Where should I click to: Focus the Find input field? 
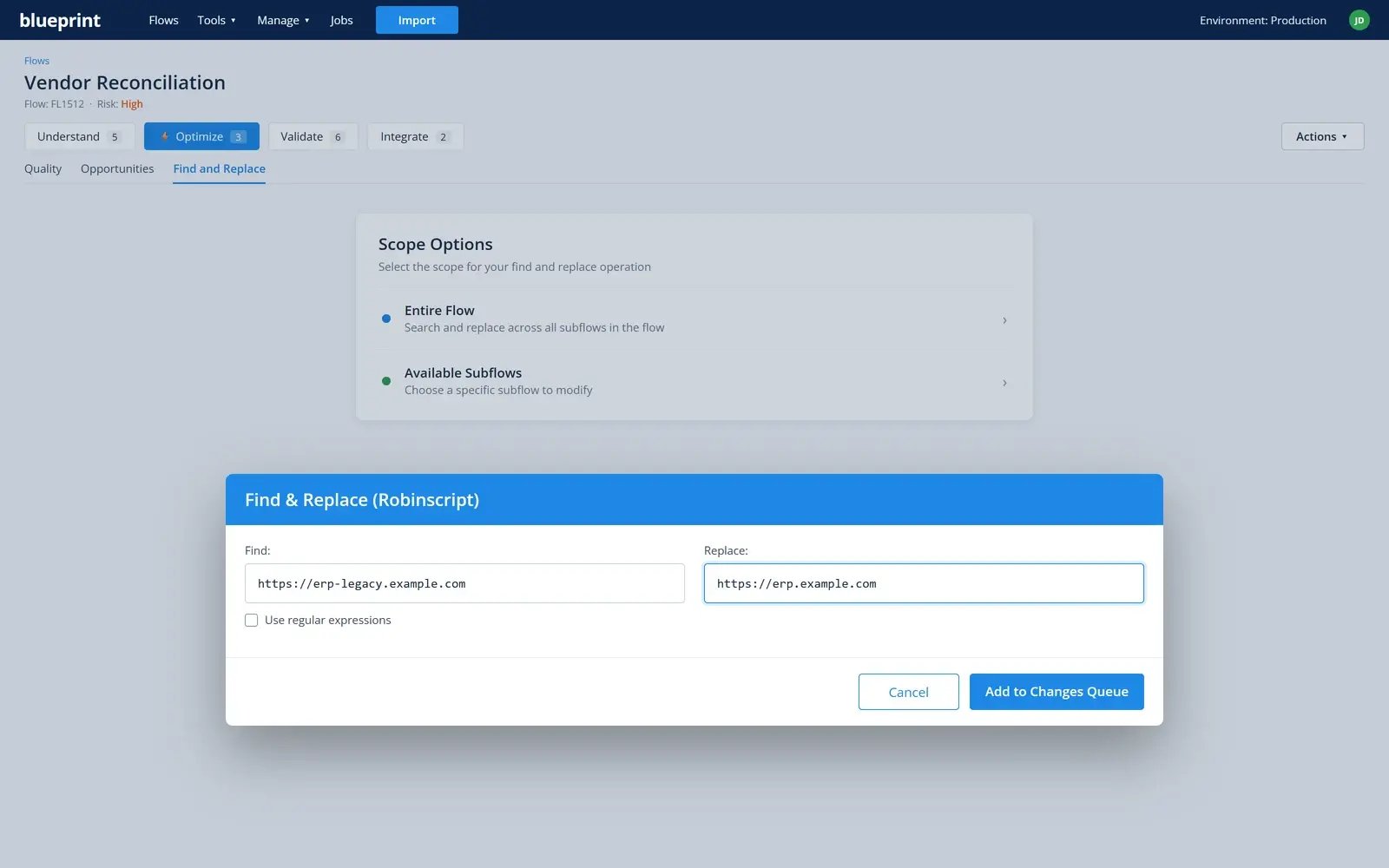click(464, 583)
